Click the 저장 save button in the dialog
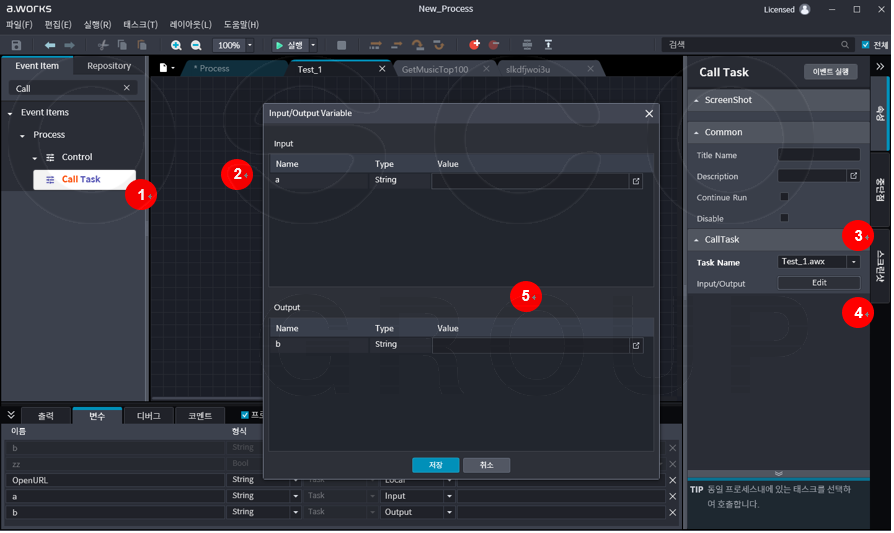The image size is (894, 533). click(435, 465)
